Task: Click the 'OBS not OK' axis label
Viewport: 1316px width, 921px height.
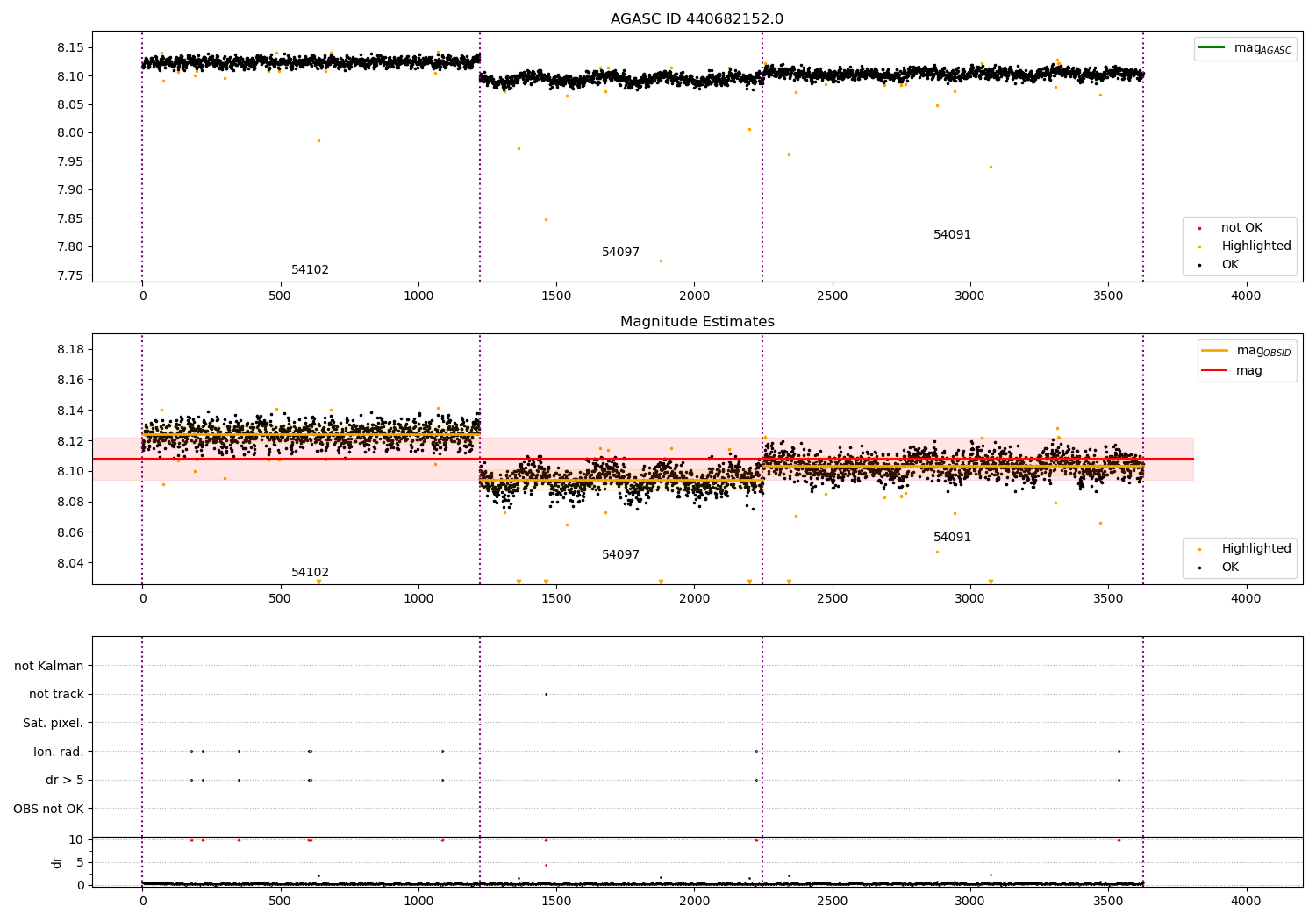Action: coord(48,809)
